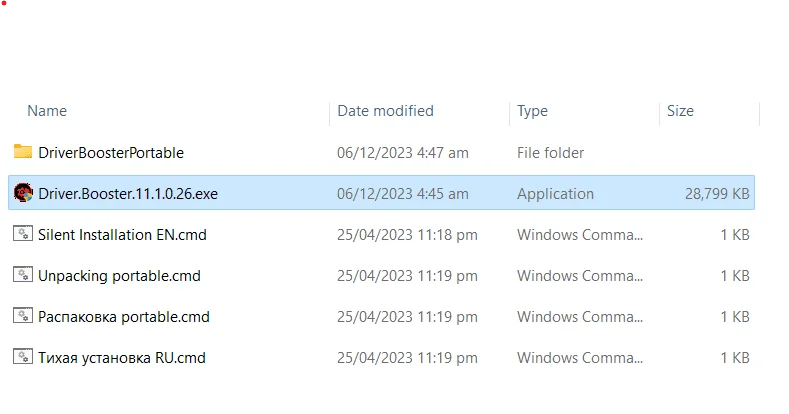
Task: Click the Распаковка portable.cmd file icon
Action: pos(23,316)
